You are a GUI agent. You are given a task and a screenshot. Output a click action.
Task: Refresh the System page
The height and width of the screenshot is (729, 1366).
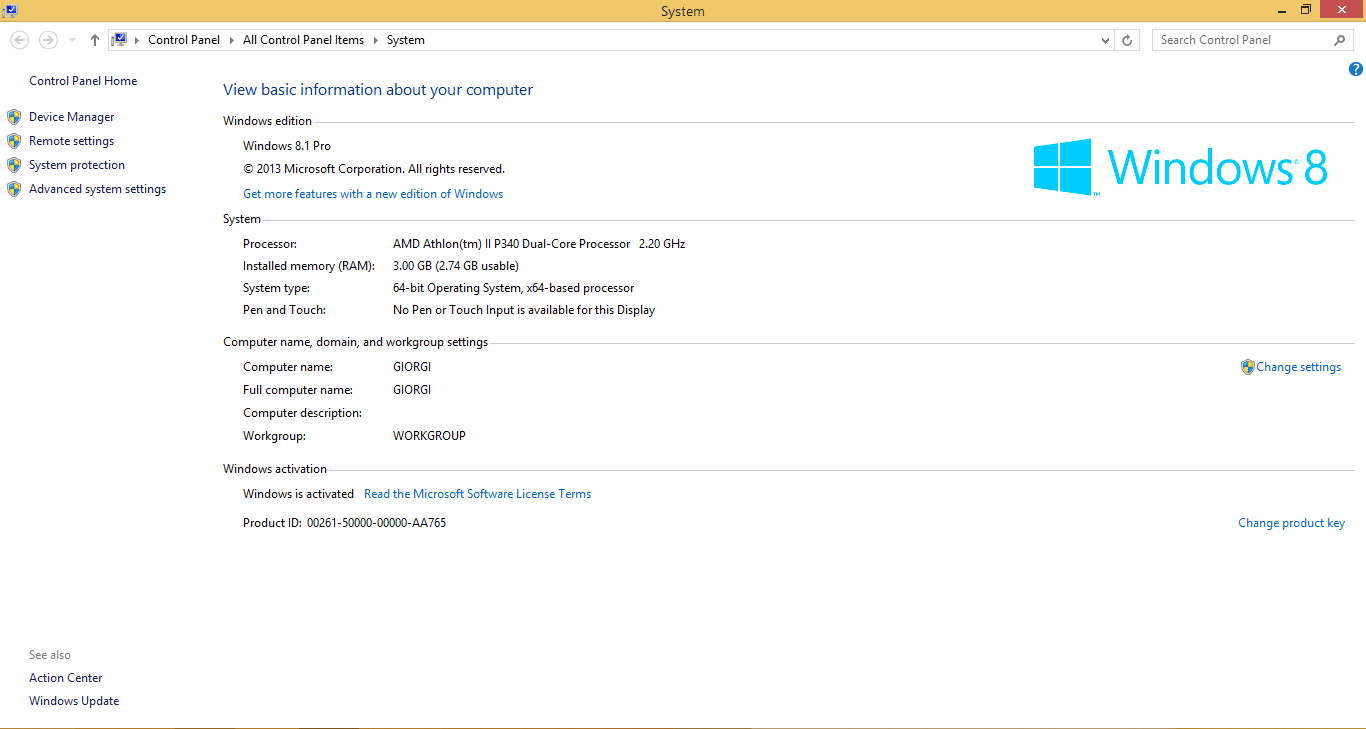click(x=1127, y=40)
